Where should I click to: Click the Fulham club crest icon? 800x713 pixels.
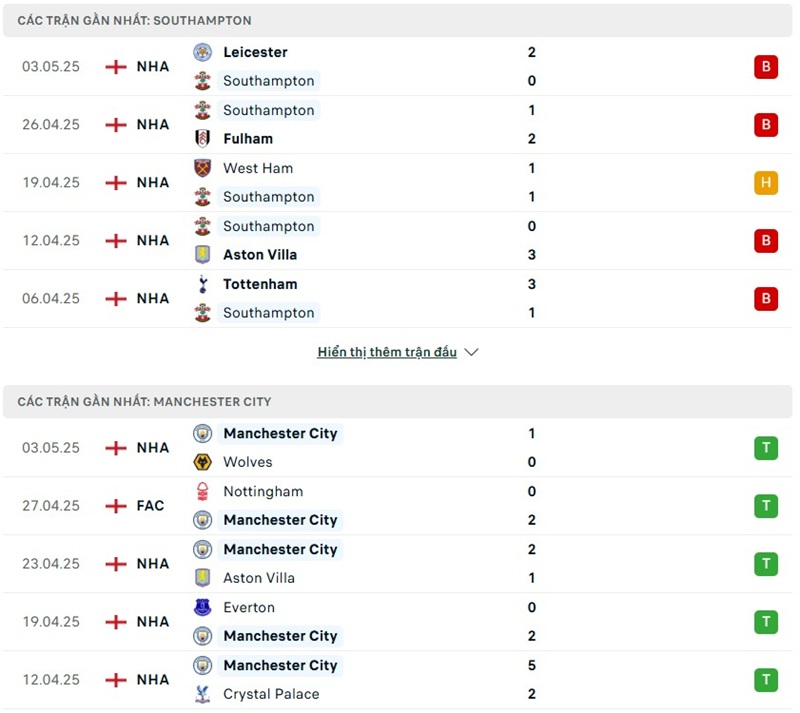pyautogui.click(x=203, y=139)
